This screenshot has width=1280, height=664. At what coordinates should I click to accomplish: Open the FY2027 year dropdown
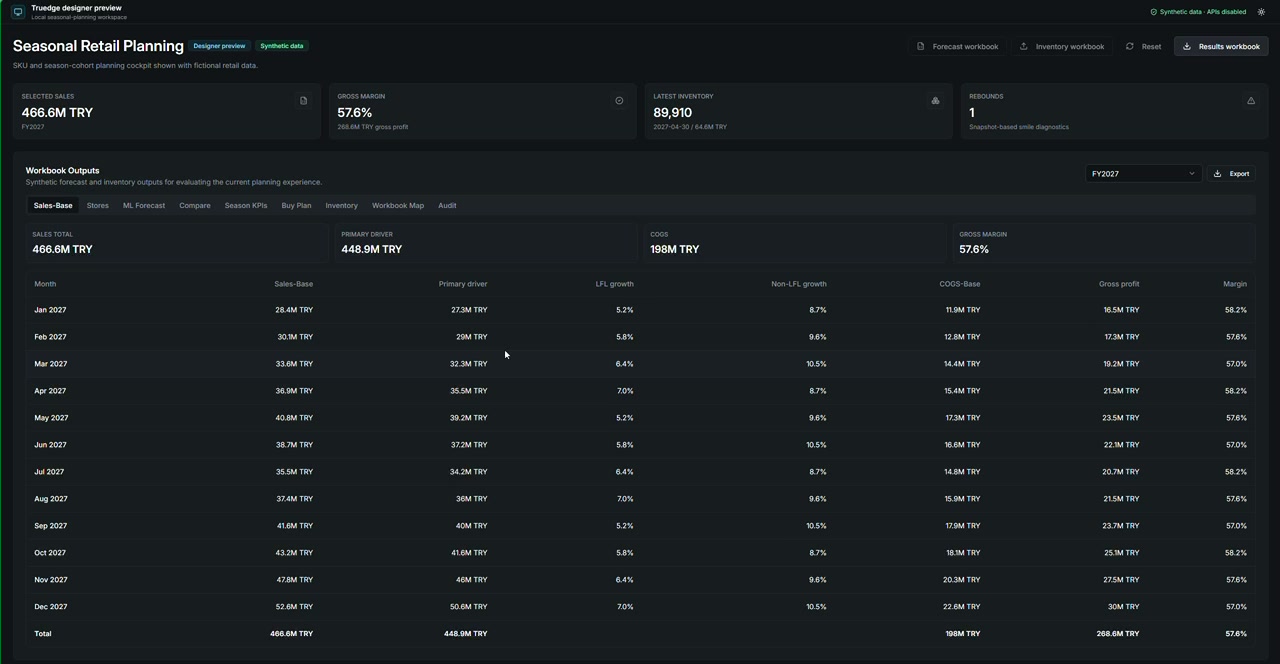[1143, 174]
